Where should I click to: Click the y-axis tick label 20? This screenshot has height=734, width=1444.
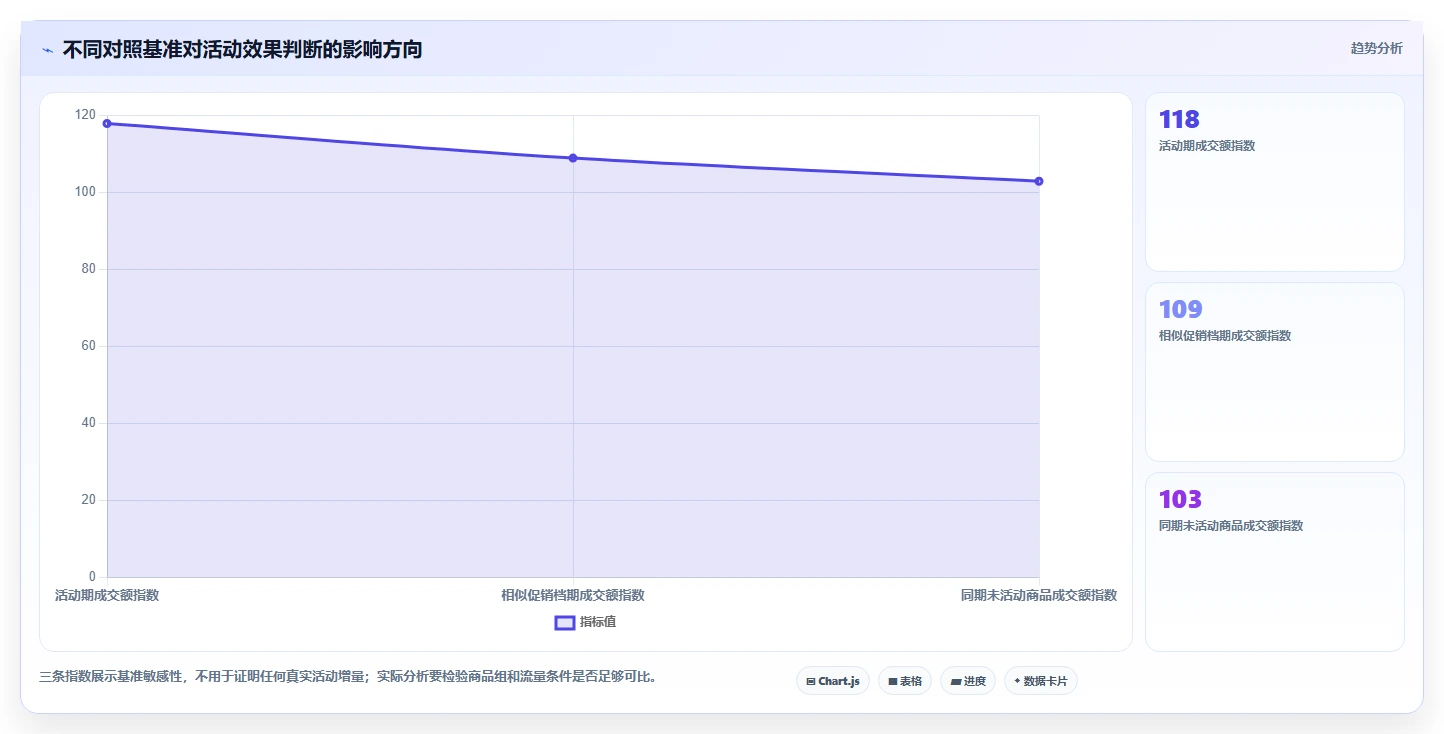coord(89,500)
